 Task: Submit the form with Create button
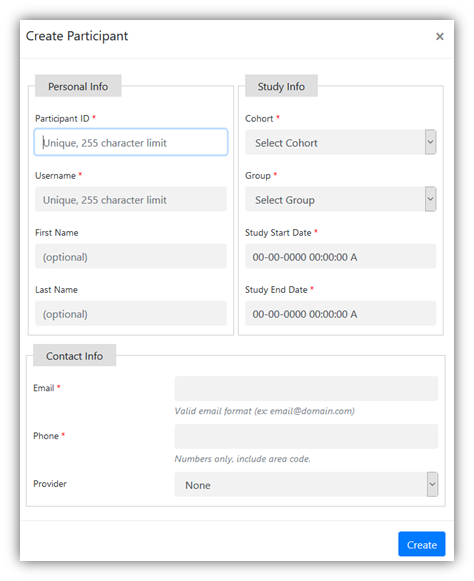tap(422, 544)
